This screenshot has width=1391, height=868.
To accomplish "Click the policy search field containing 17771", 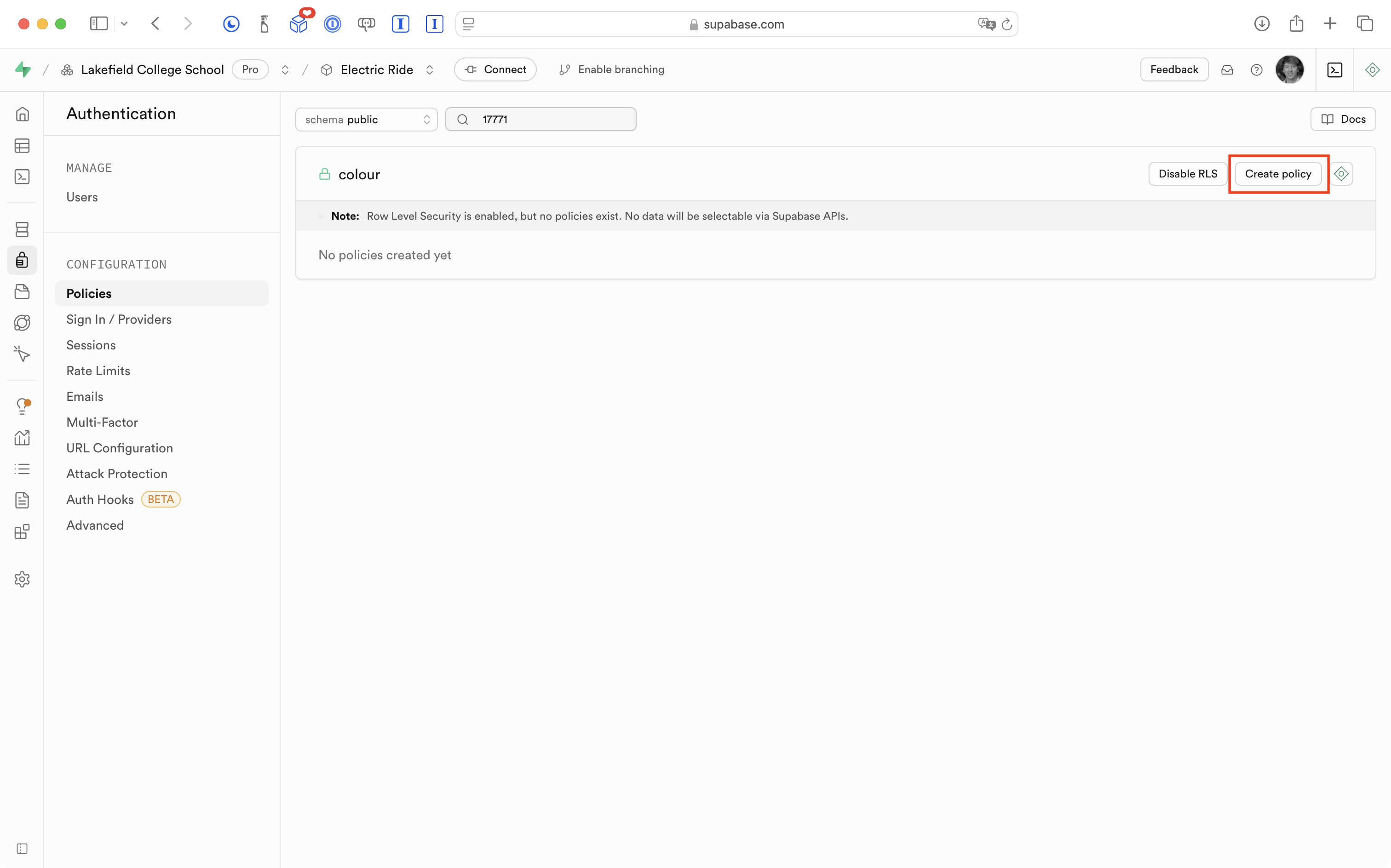I will pyautogui.click(x=552, y=120).
